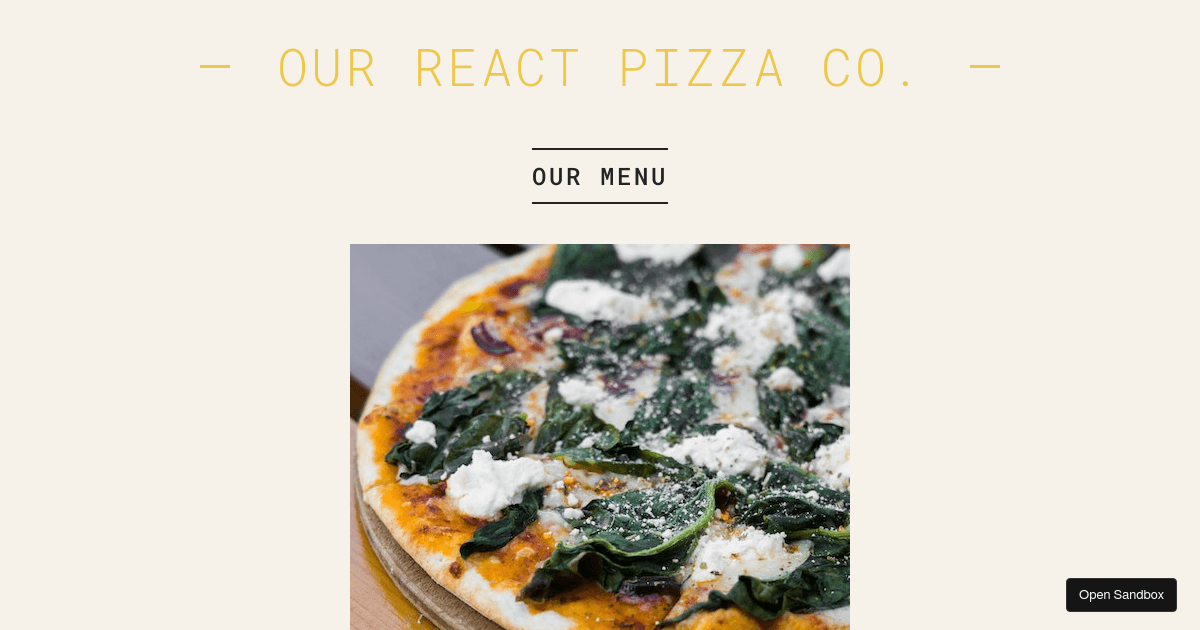Click the line above Our Menu
This screenshot has width=1200, height=630.
tap(600, 149)
